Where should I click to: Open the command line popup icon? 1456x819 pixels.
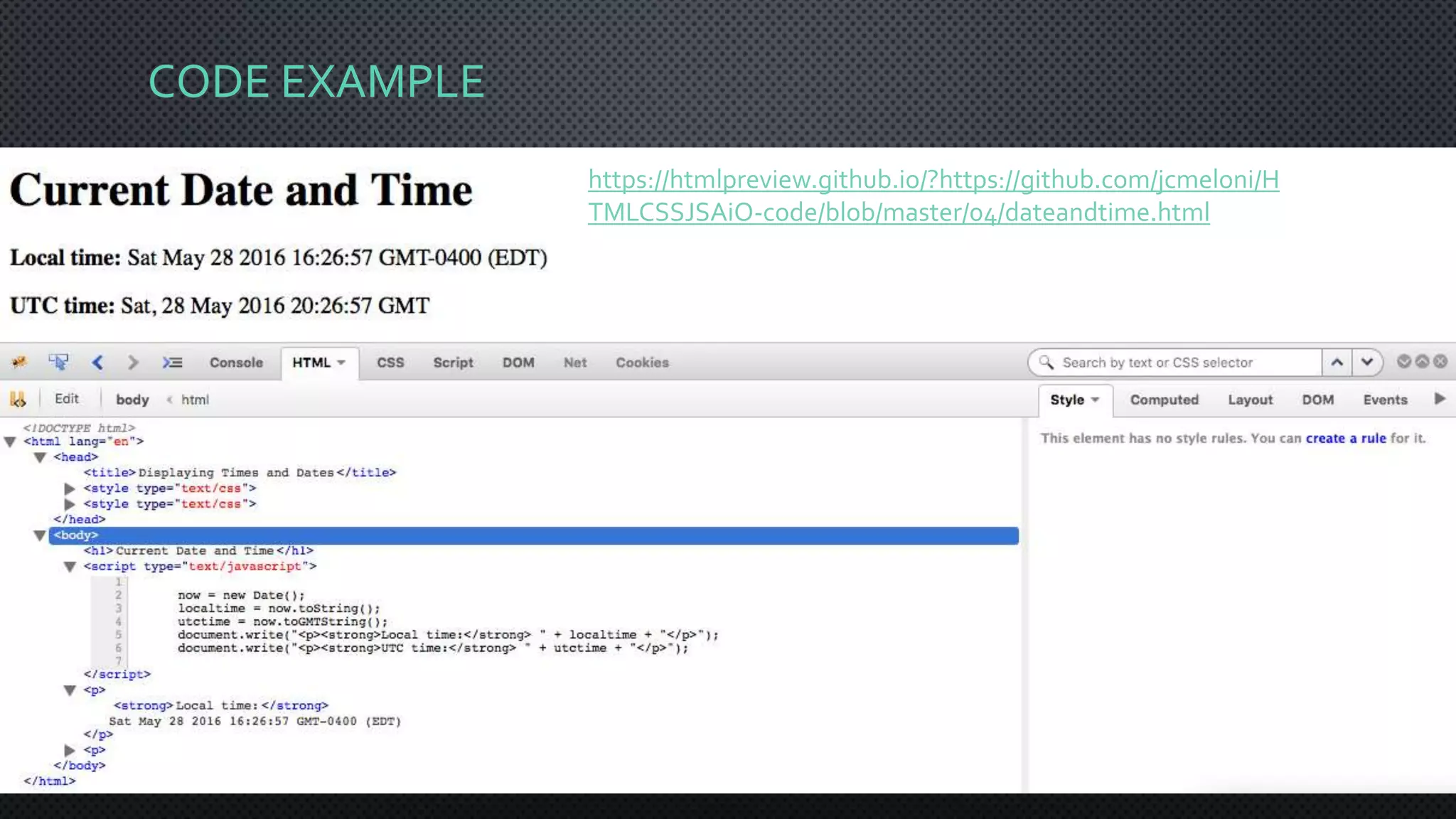pyautogui.click(x=172, y=363)
